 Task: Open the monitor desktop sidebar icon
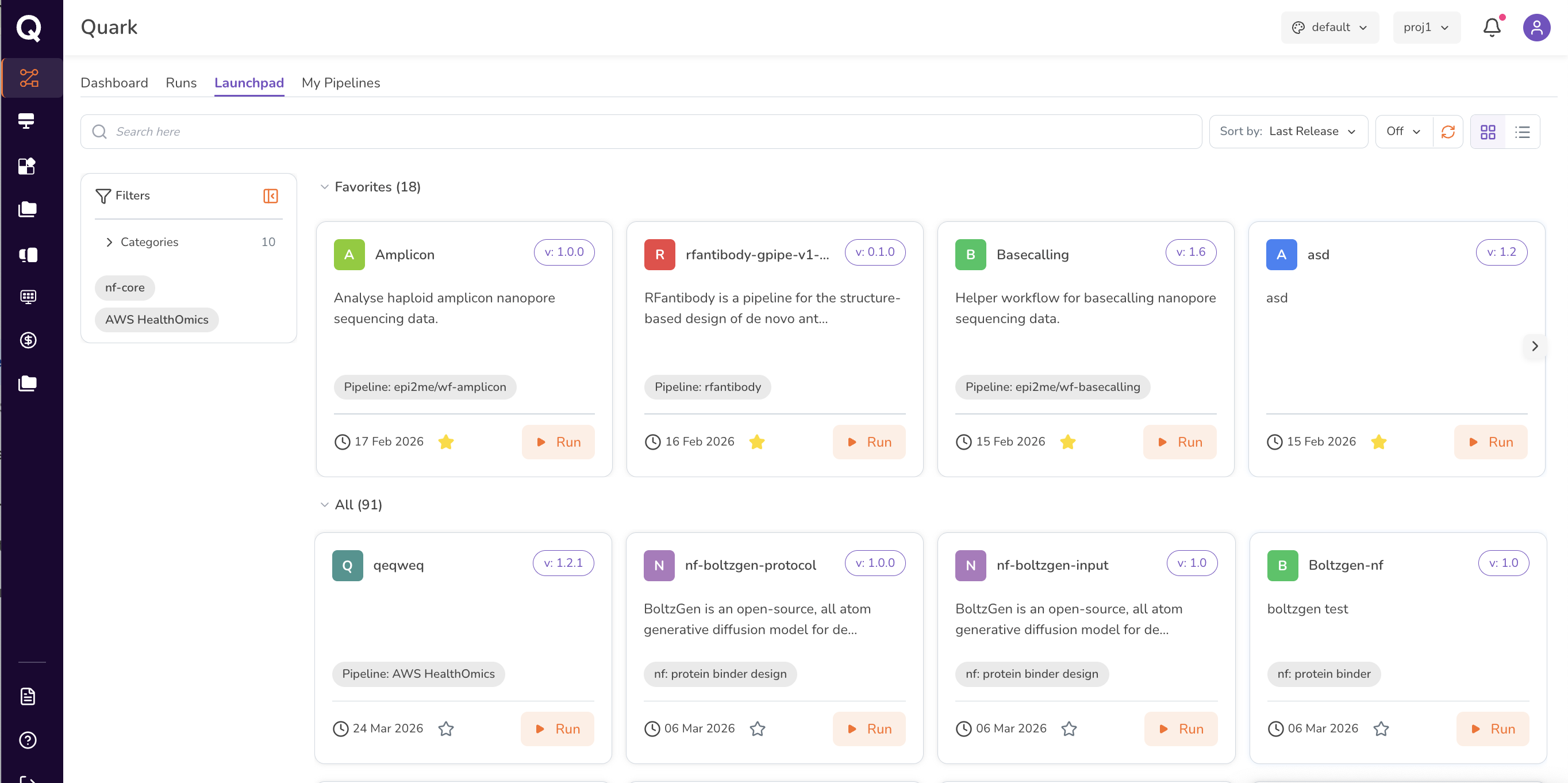28,297
